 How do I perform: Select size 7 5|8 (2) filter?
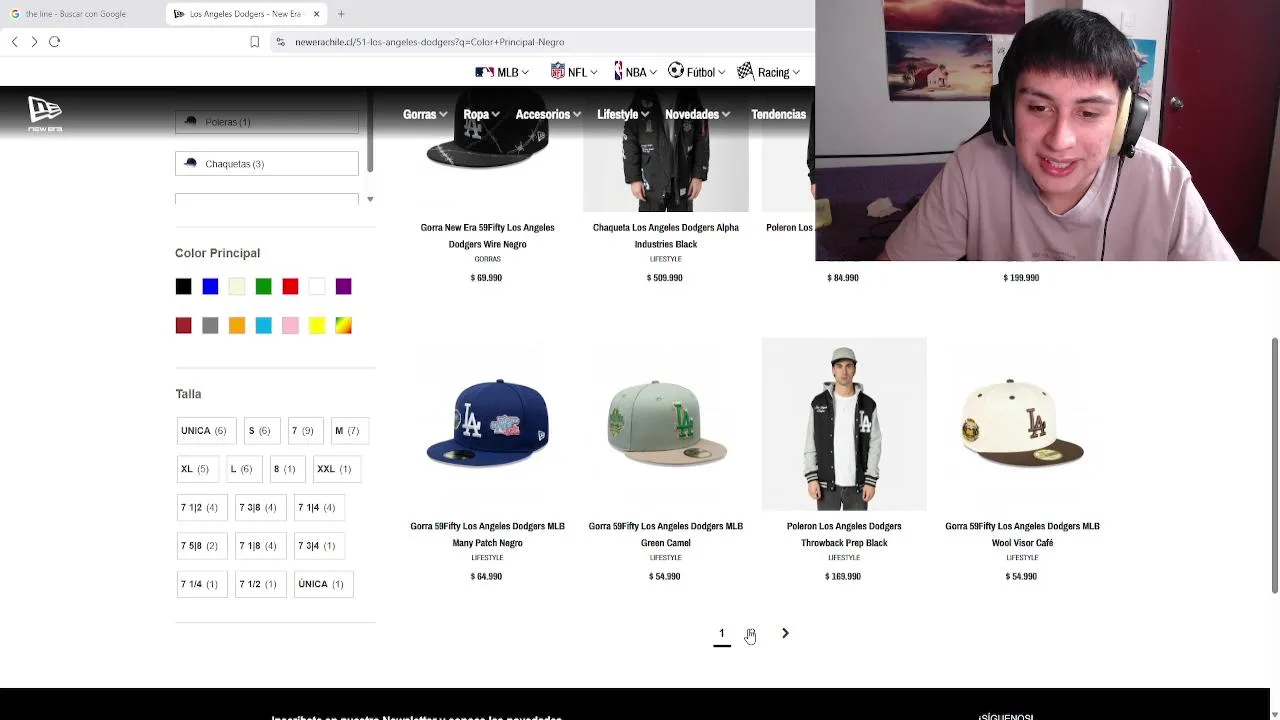pyautogui.click(x=200, y=546)
